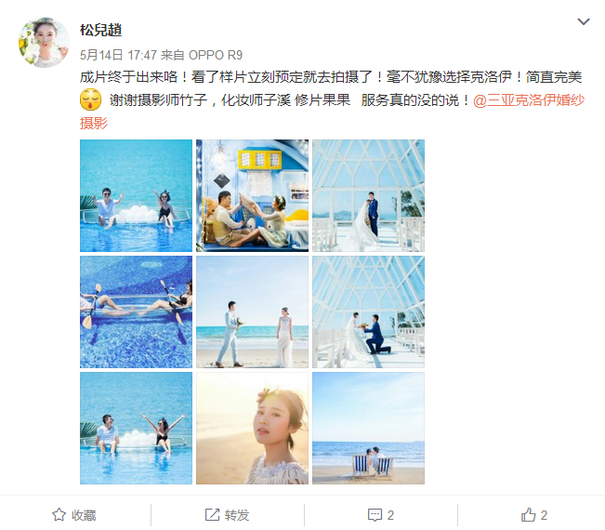Open 松兒趙 profile avatar

click(x=44, y=42)
